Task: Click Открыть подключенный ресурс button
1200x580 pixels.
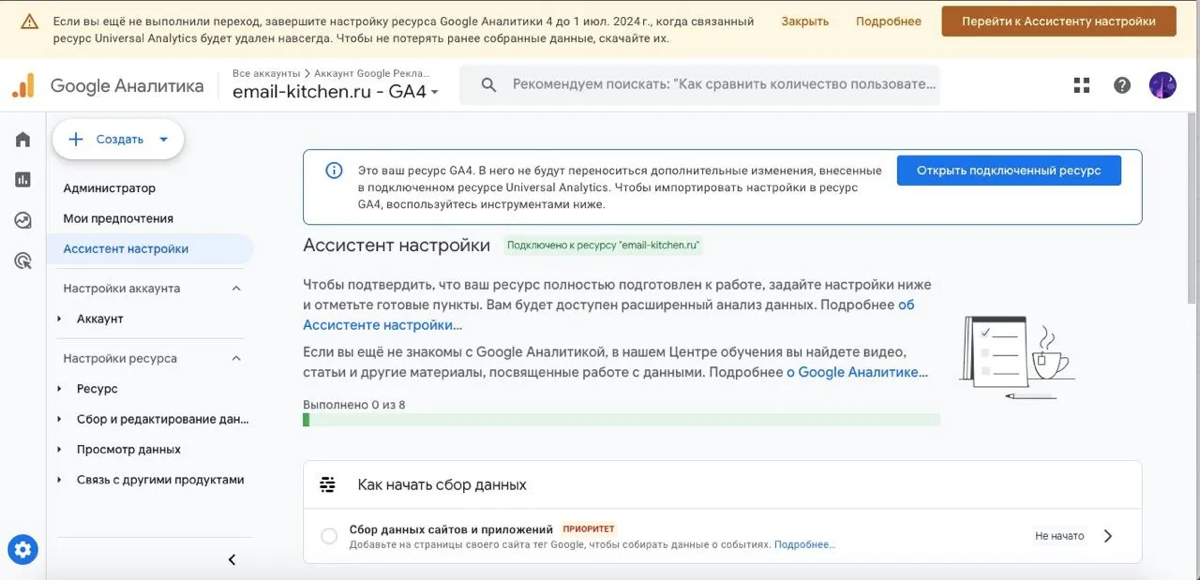Action: pyautogui.click(x=1009, y=170)
